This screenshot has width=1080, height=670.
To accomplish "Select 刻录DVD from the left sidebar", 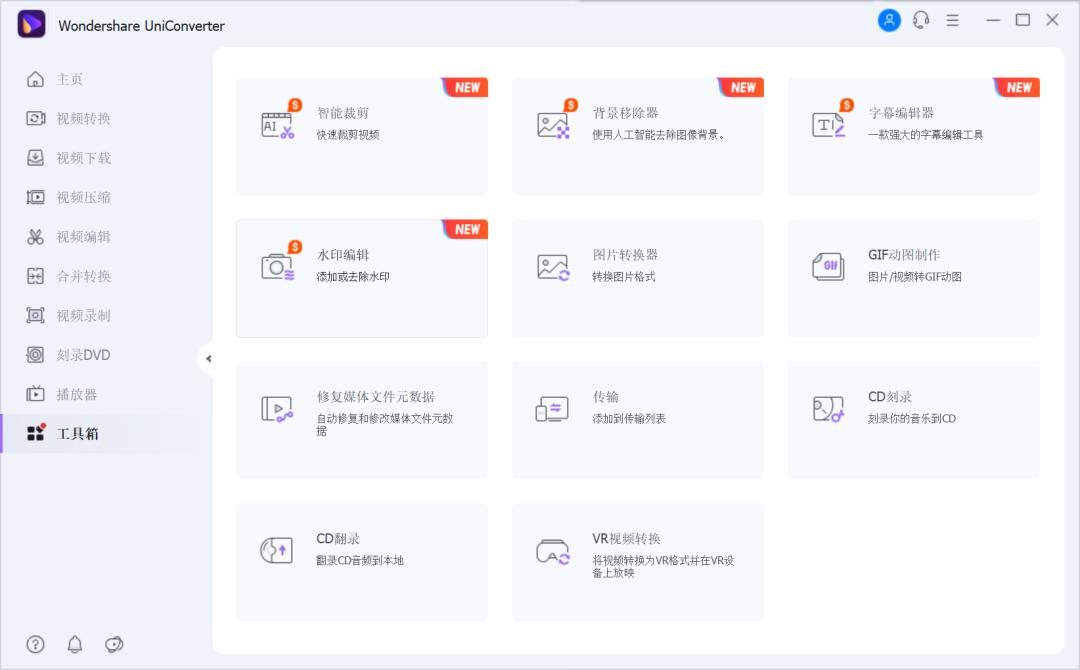I will tap(70, 354).
